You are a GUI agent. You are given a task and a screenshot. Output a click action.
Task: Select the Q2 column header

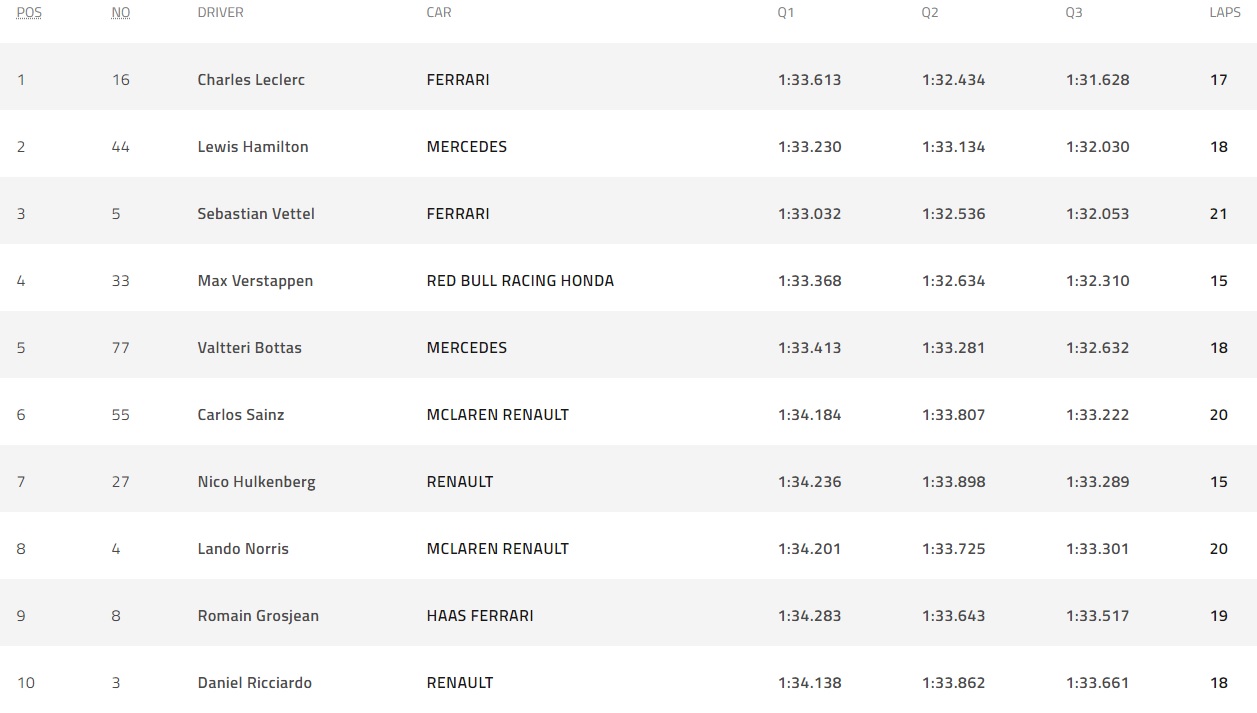coord(930,13)
